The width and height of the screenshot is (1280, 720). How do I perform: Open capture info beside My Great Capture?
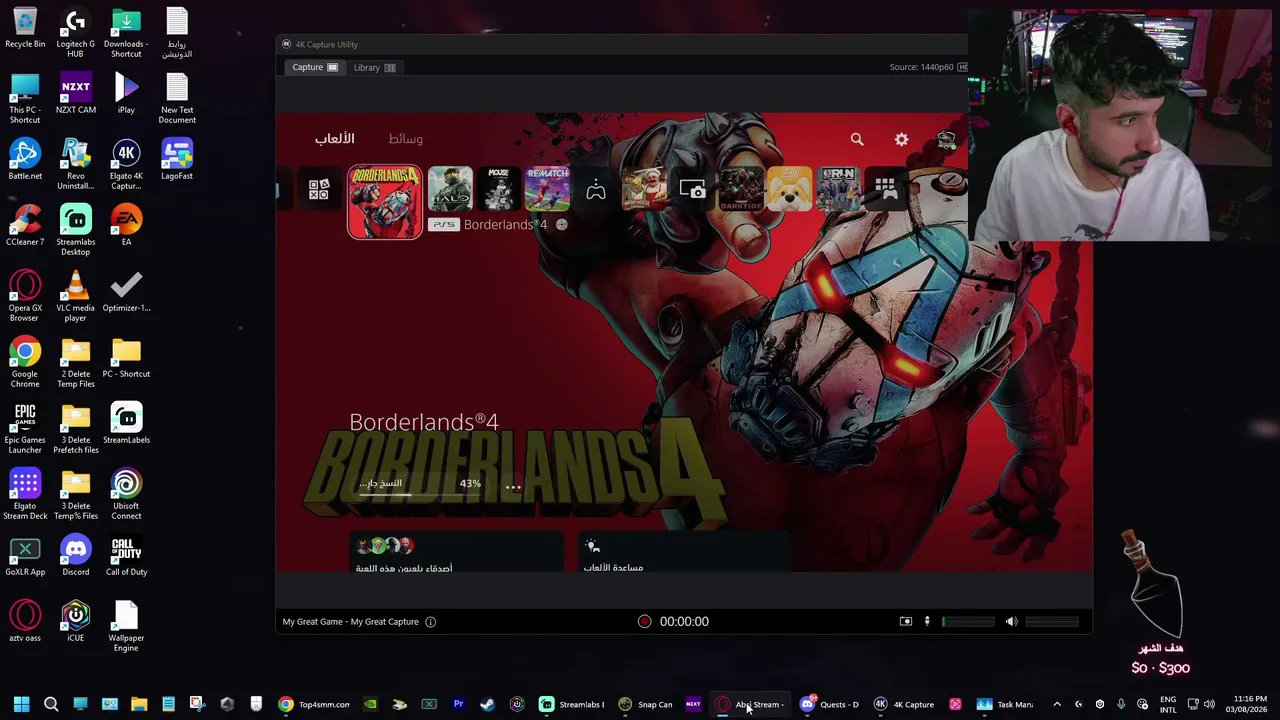tap(431, 622)
